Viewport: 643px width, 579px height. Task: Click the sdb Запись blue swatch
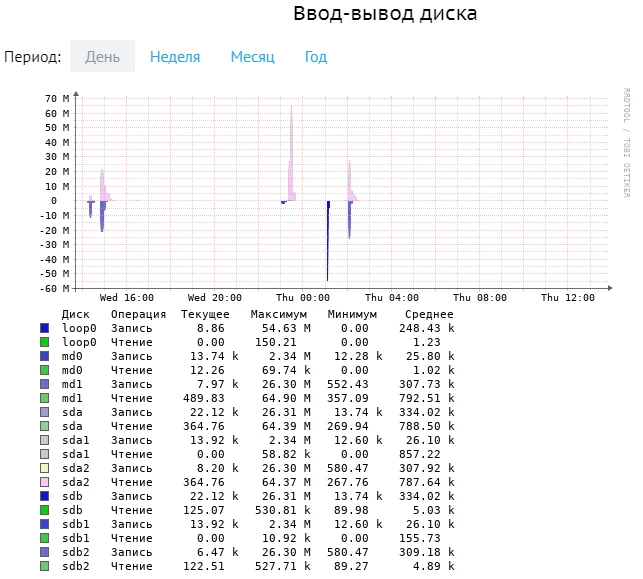(45, 496)
